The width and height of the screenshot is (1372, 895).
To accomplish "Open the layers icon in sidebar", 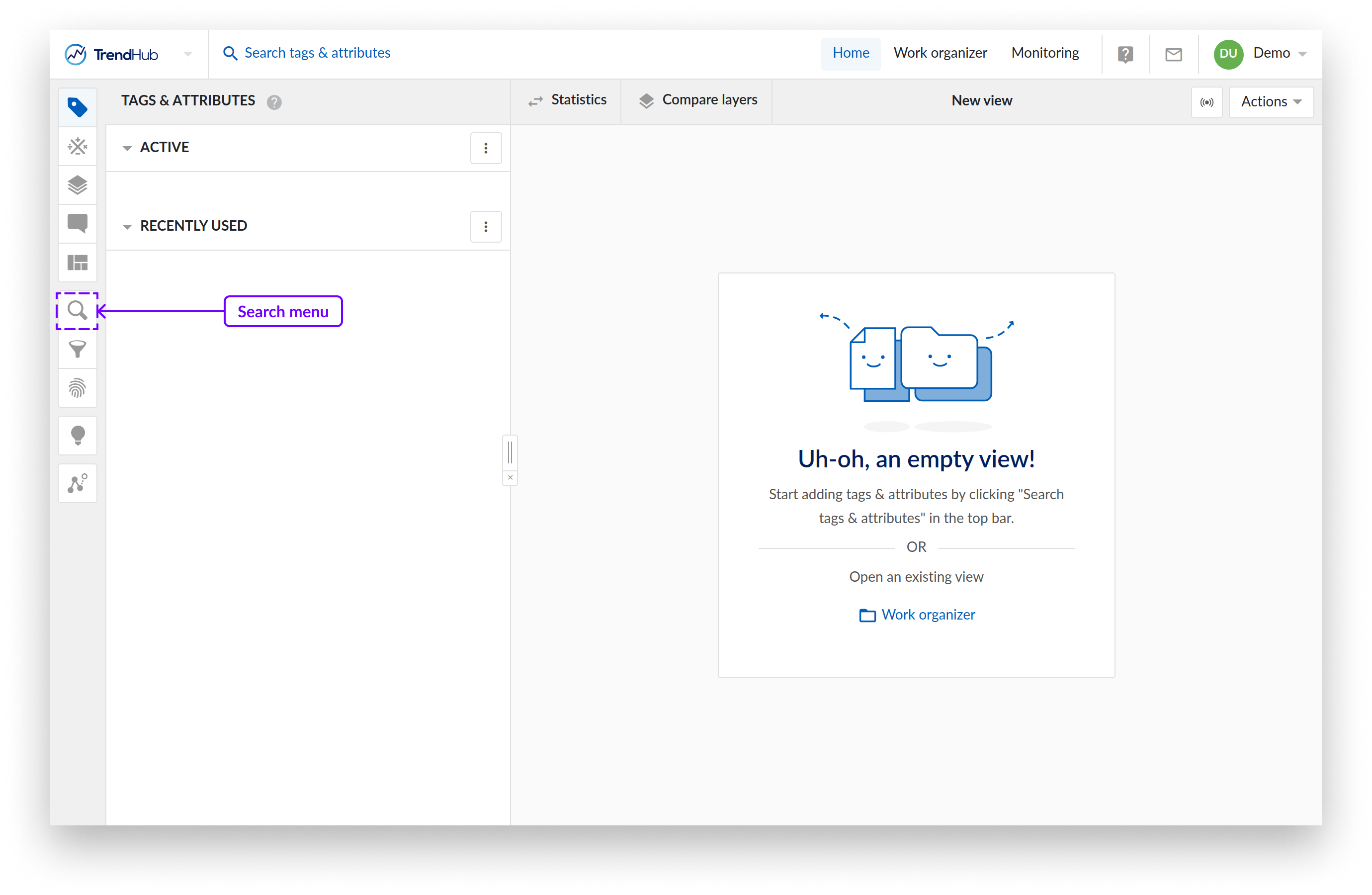I will pos(77,185).
